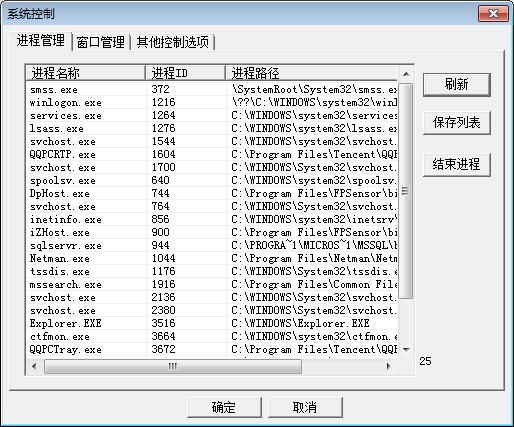
Task: Select the QQPCRTP.exe process row
Action: 212,154
